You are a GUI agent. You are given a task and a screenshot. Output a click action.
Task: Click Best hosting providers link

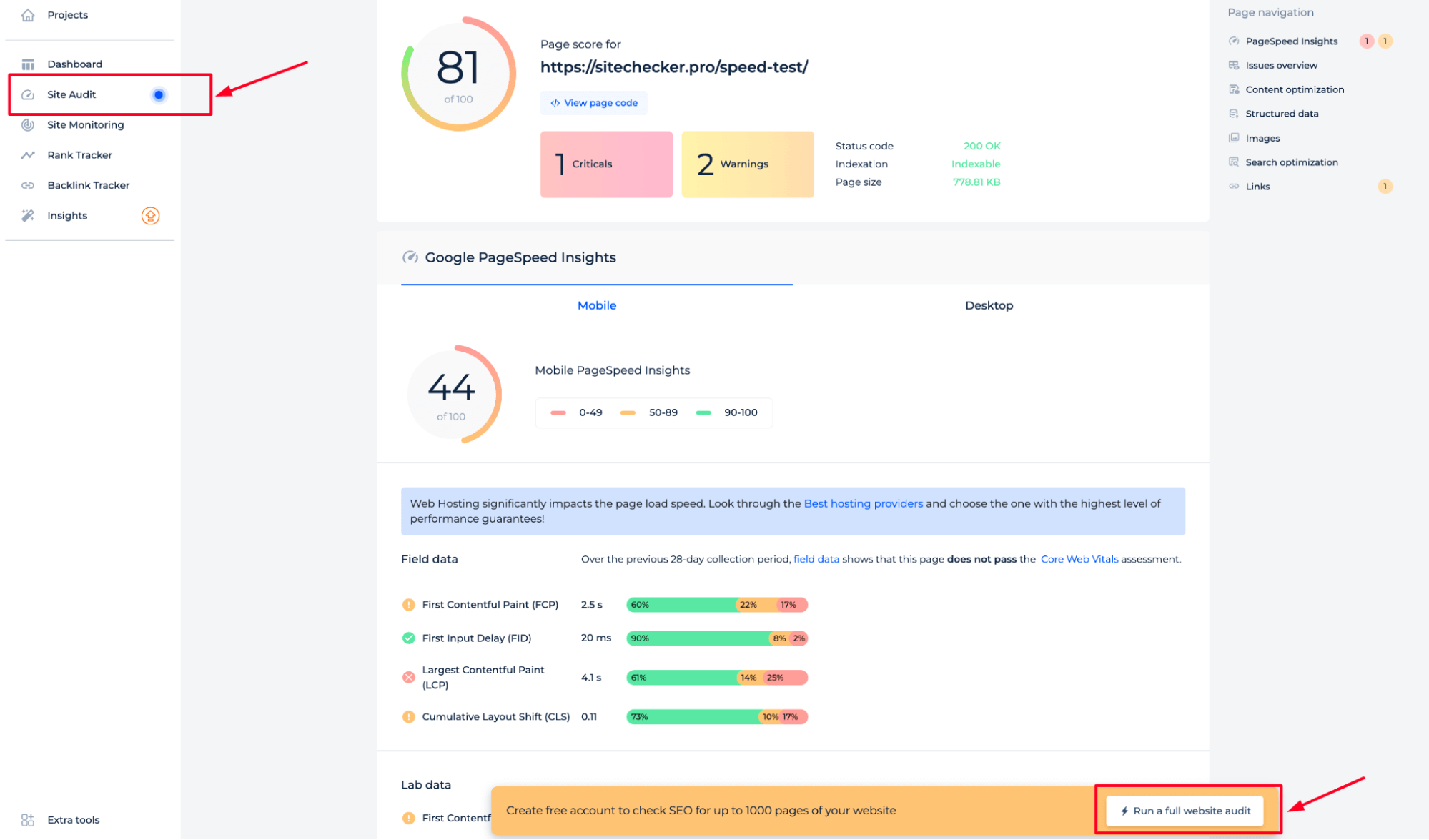pyautogui.click(x=863, y=503)
